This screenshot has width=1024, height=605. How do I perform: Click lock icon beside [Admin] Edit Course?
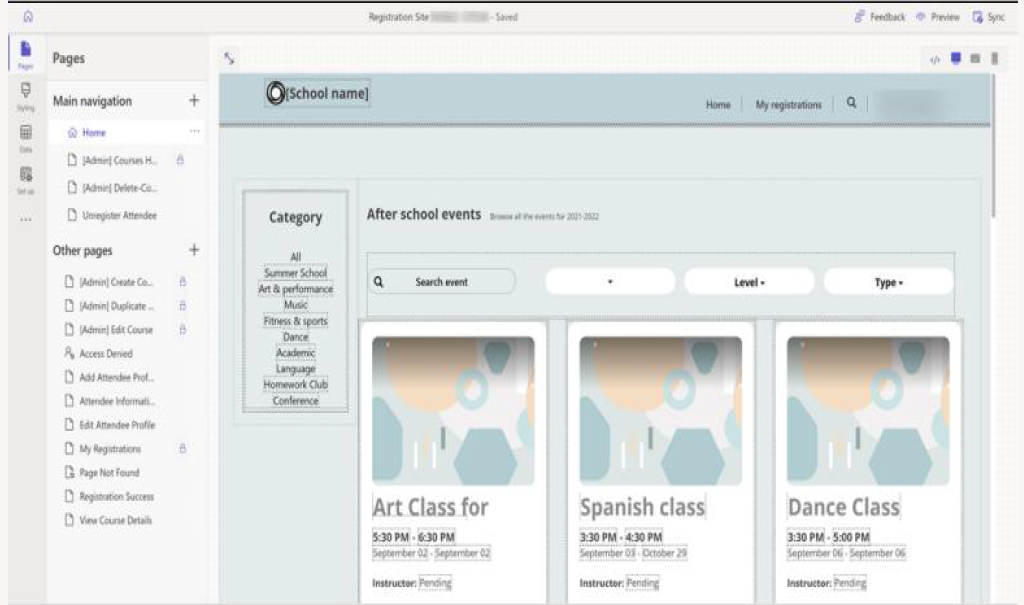pyautogui.click(x=183, y=329)
